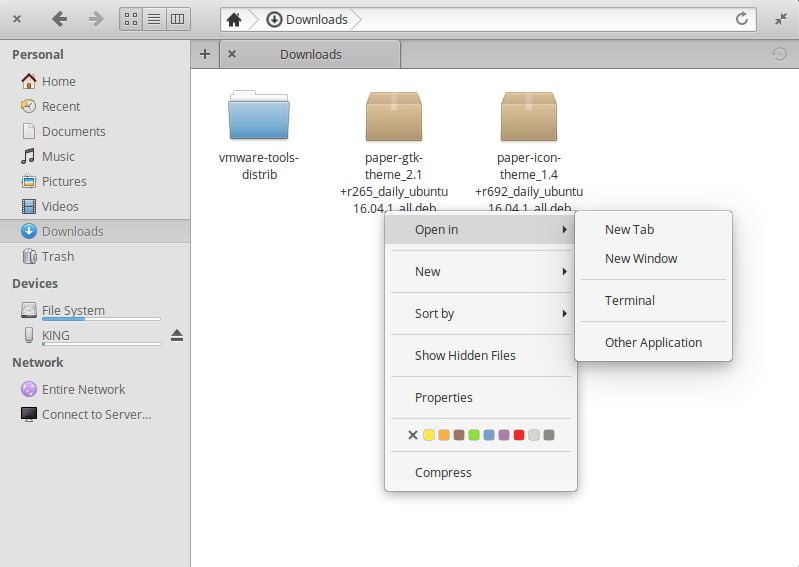The height and width of the screenshot is (567, 799).
Task: Pick the light gray color label
Action: point(534,435)
